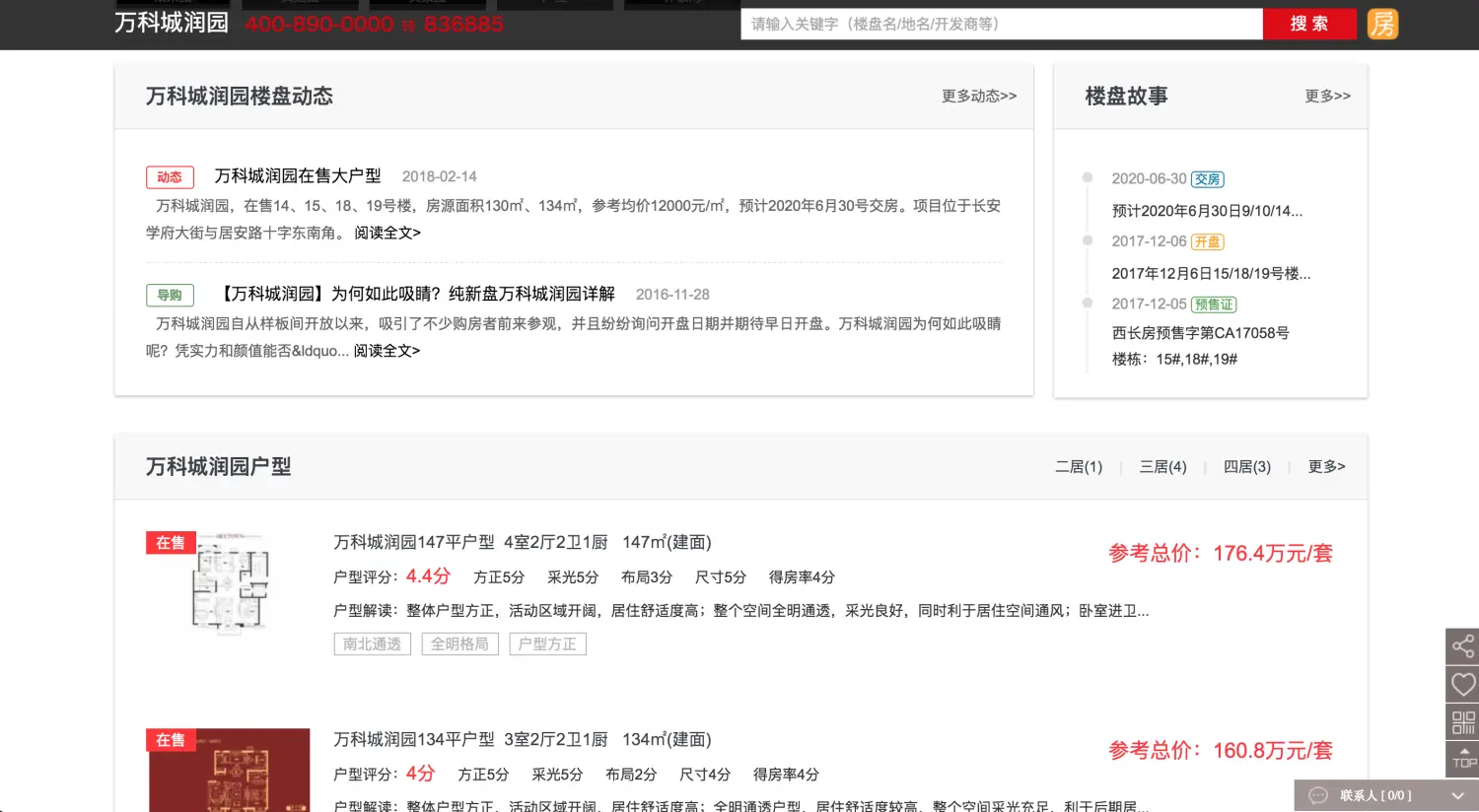Click the 楼盘故事 heading

(1126, 96)
